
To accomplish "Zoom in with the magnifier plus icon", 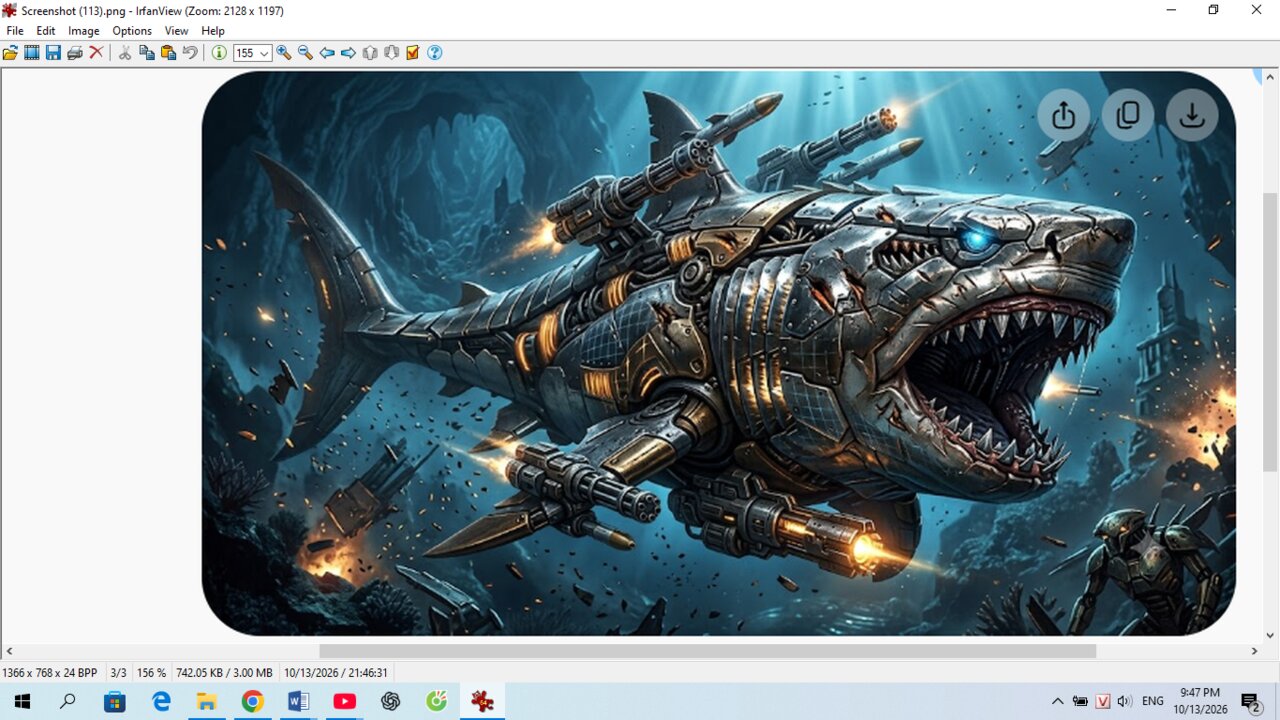I will point(284,53).
